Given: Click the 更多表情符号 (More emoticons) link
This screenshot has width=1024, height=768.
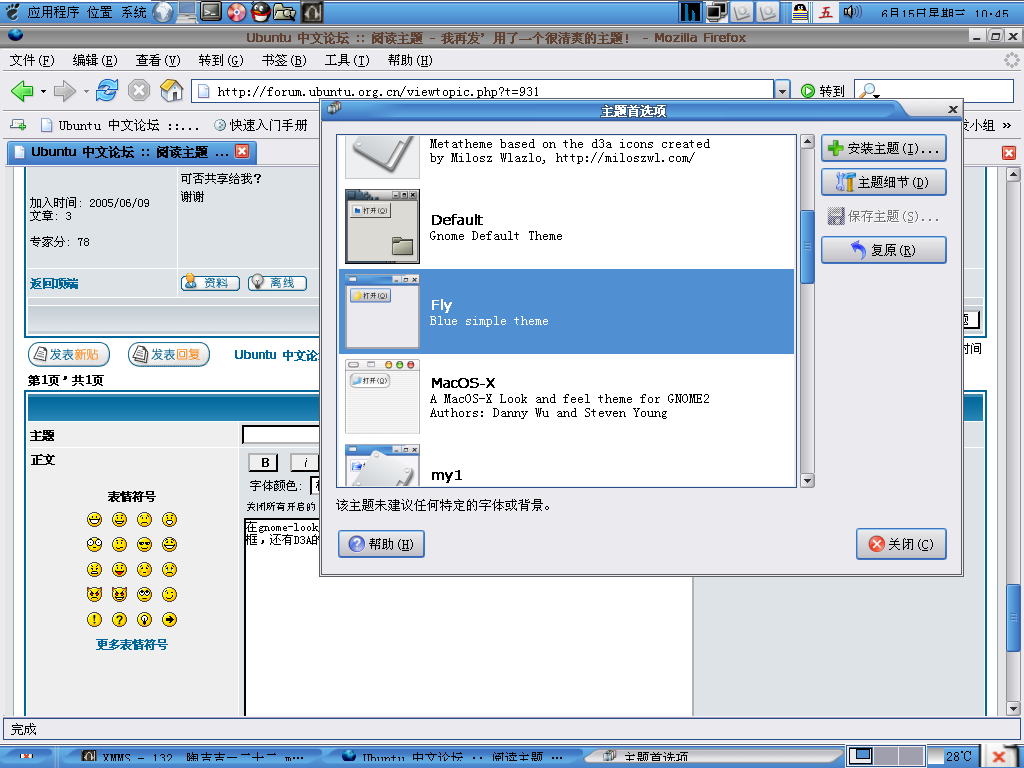Looking at the screenshot, I should click(x=132, y=645).
